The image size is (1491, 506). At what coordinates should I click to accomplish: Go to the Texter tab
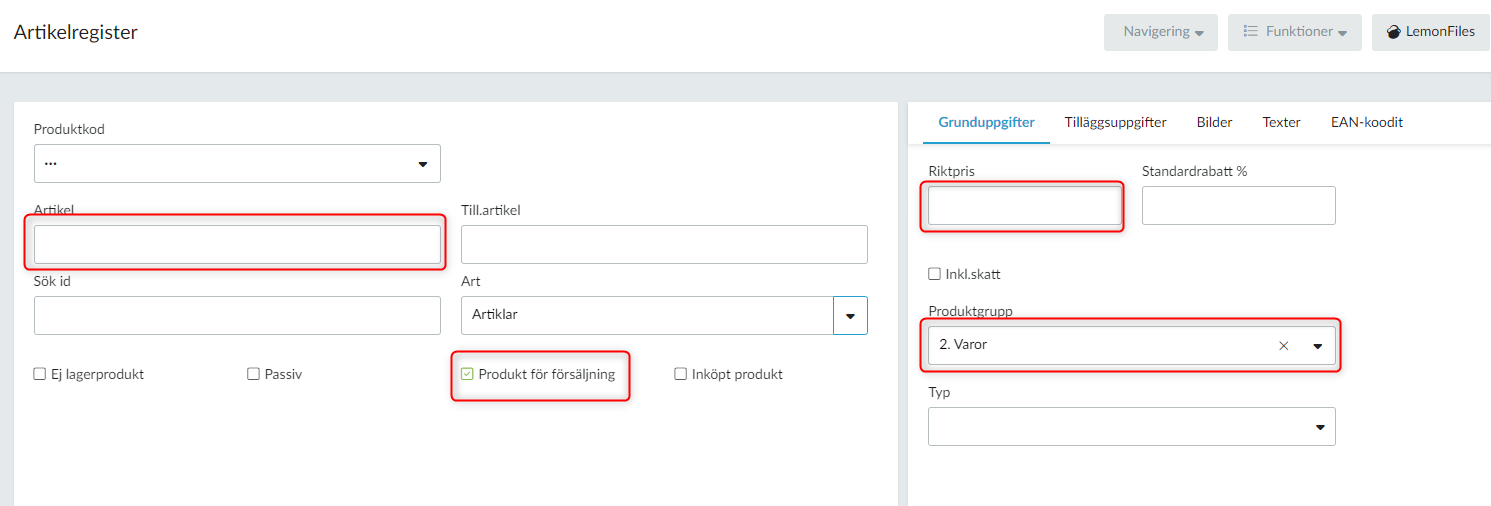(x=1281, y=122)
